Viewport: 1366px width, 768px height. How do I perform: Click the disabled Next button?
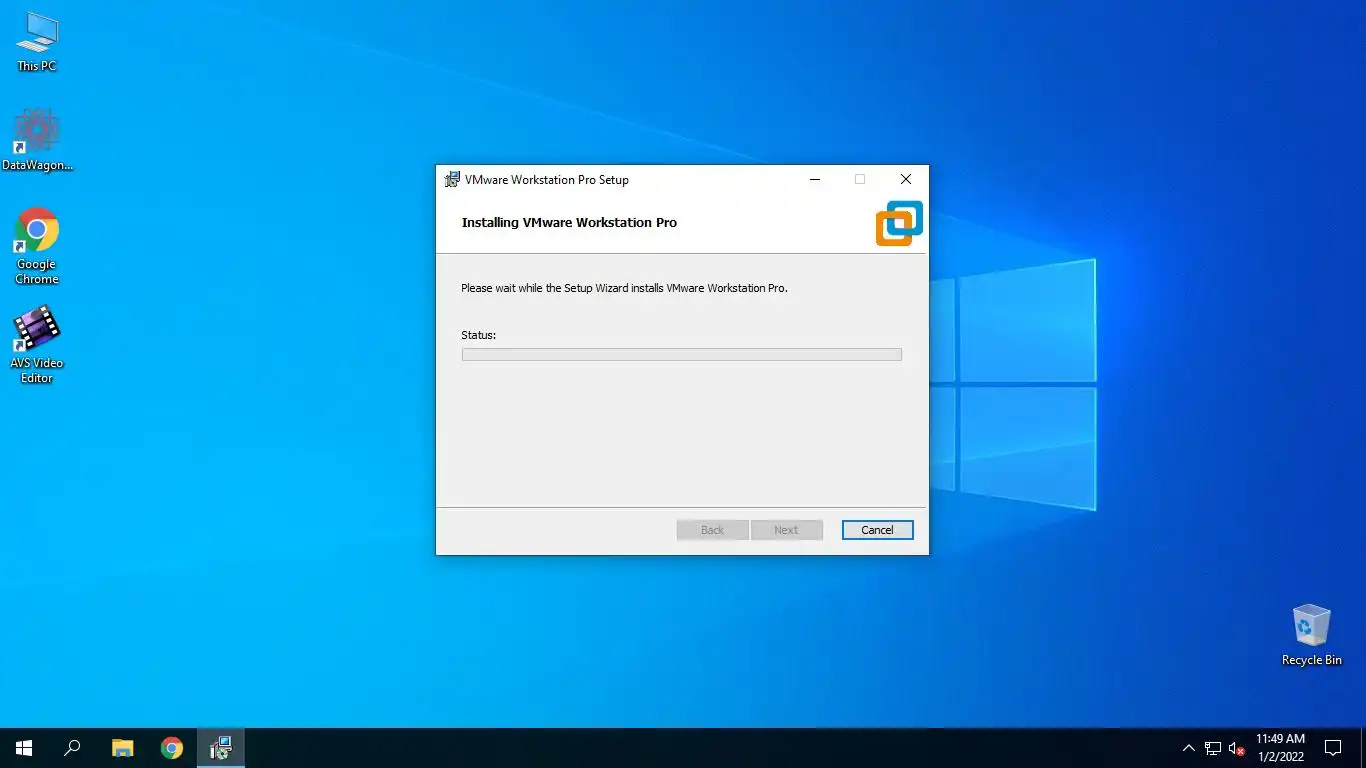point(786,530)
